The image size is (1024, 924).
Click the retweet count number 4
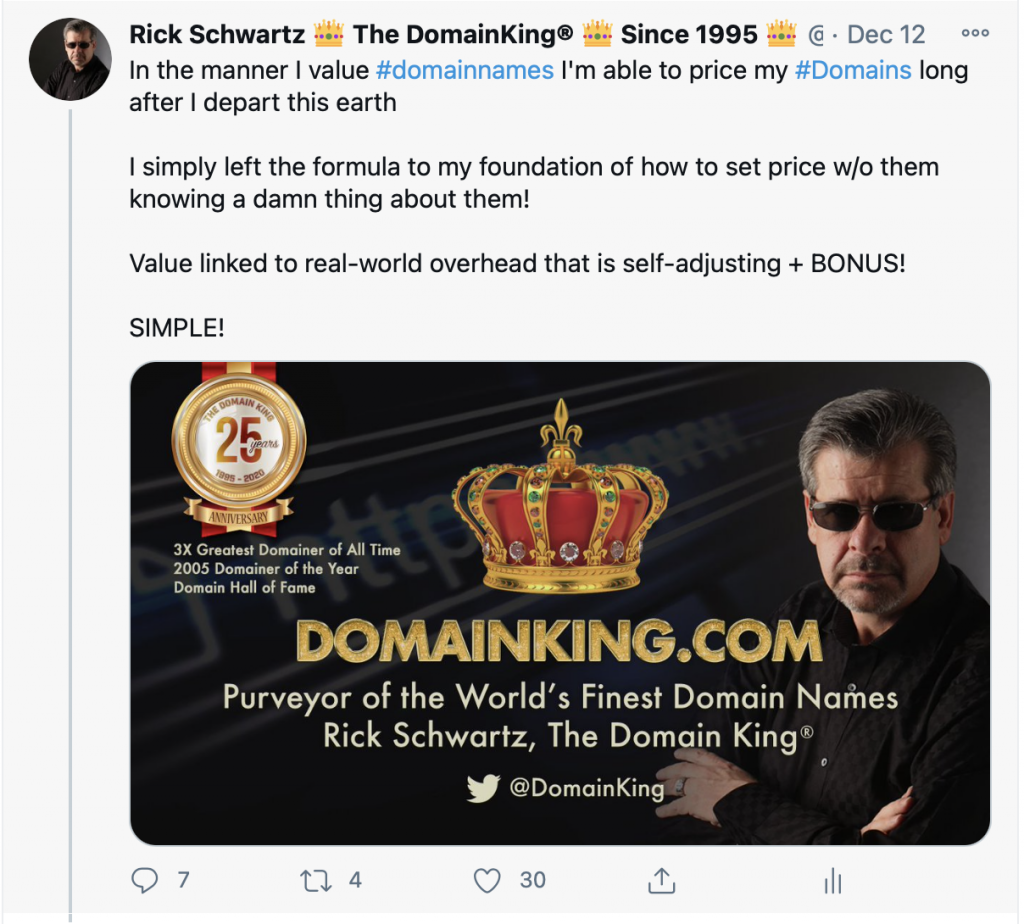355,880
